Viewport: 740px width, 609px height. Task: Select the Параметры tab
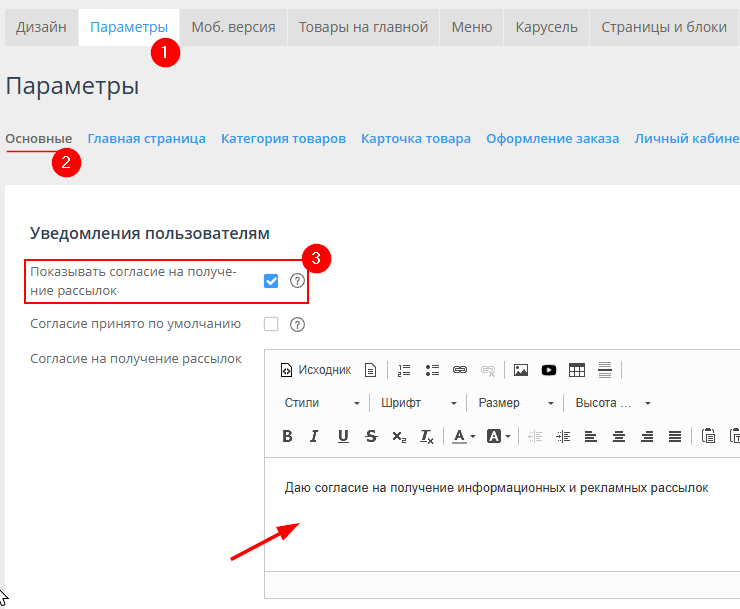(129, 27)
